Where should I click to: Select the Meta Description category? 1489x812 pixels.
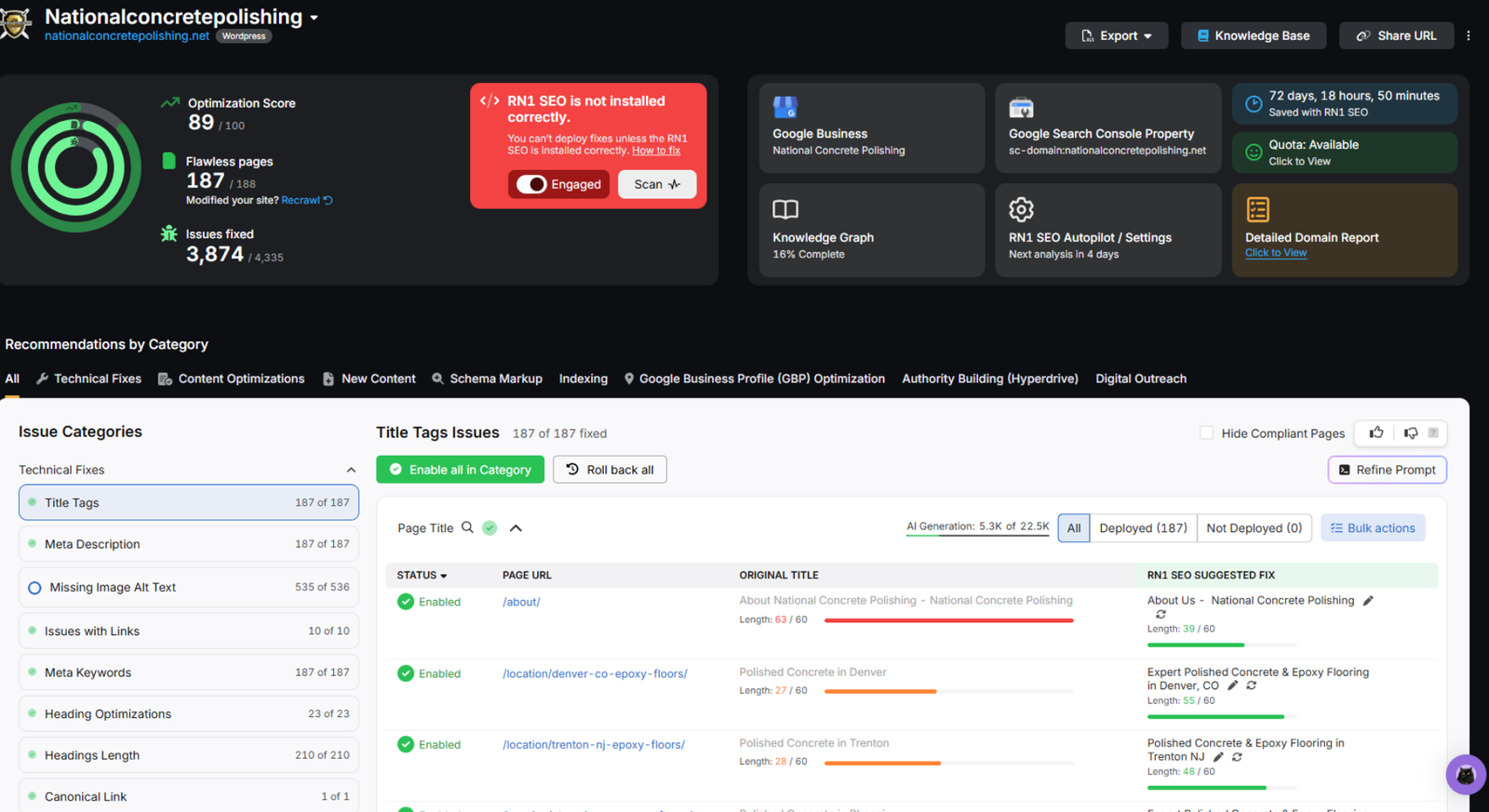(x=189, y=544)
